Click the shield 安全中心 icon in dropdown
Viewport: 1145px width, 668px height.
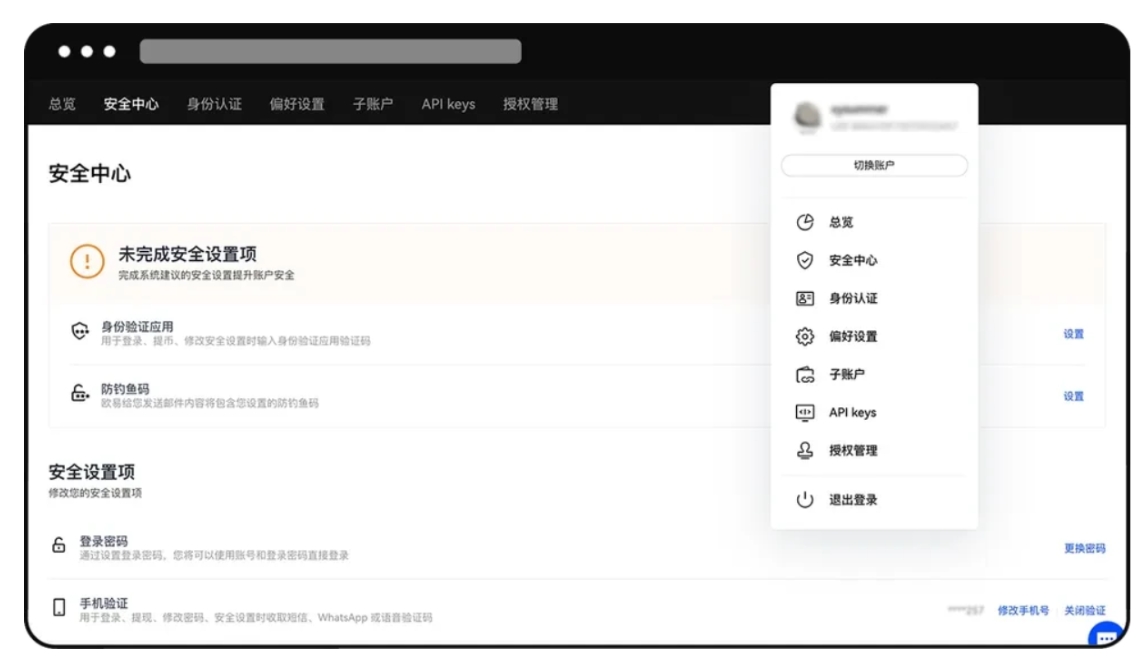pyautogui.click(x=805, y=260)
